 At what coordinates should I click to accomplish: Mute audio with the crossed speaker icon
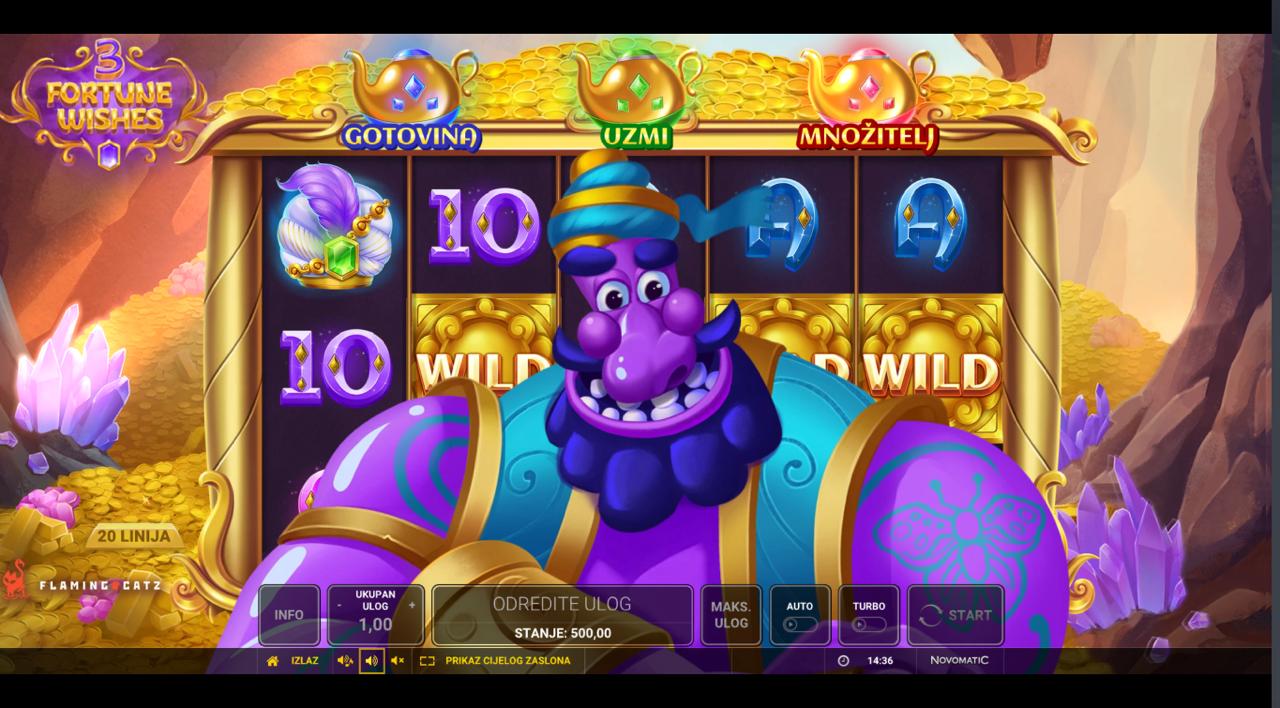tap(397, 661)
